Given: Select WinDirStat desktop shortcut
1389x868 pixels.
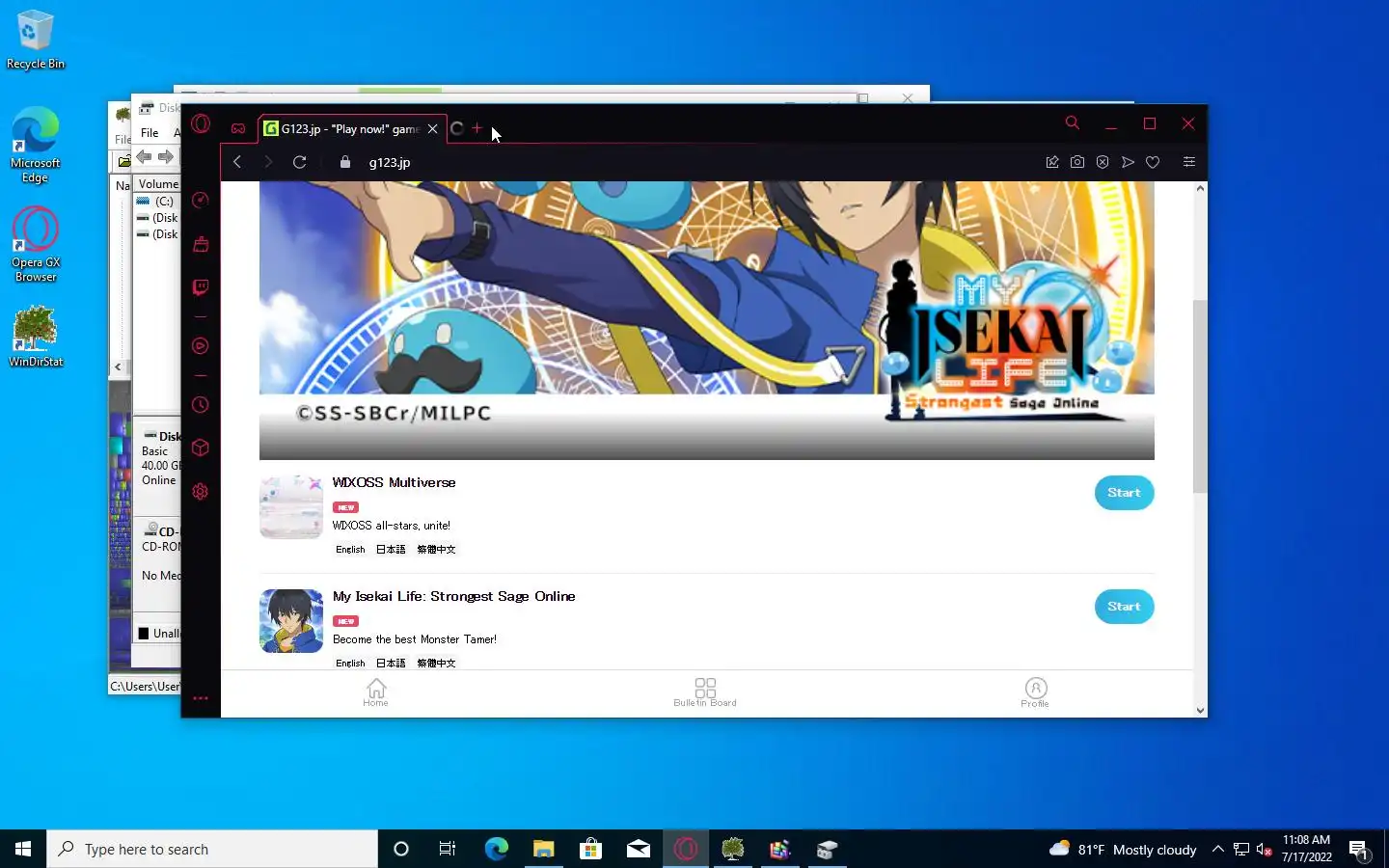Looking at the screenshot, I should coord(36,337).
